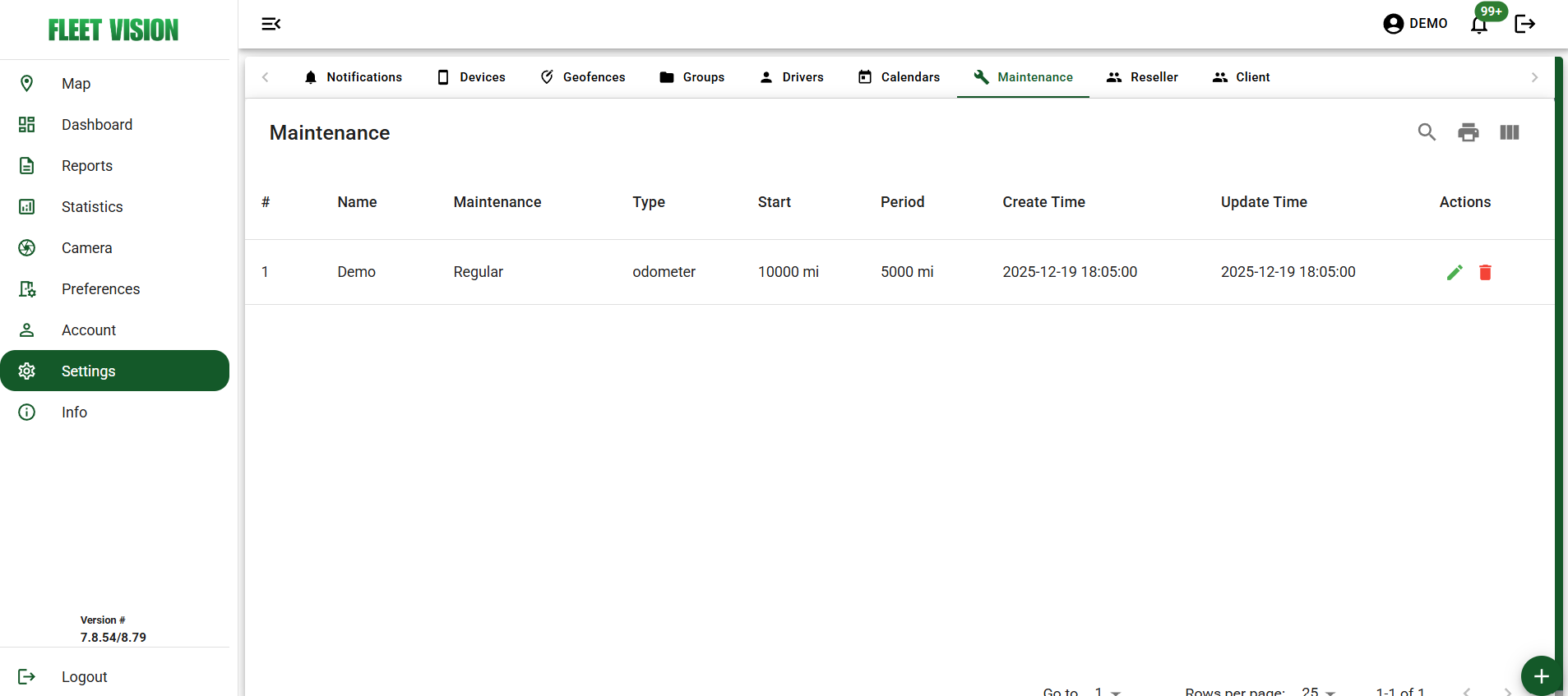The width and height of the screenshot is (1568, 696).
Task: Switch to the Calendars tab
Action: pyautogui.click(x=899, y=77)
